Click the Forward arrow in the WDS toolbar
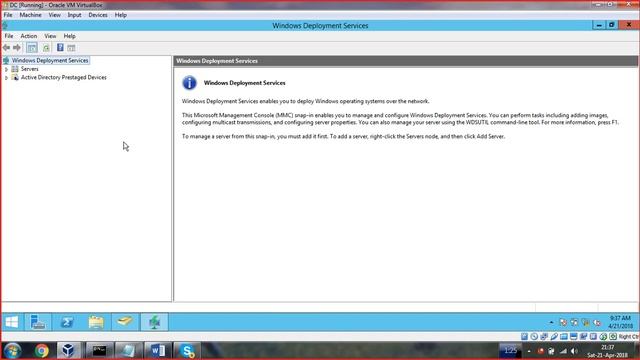 (17, 48)
